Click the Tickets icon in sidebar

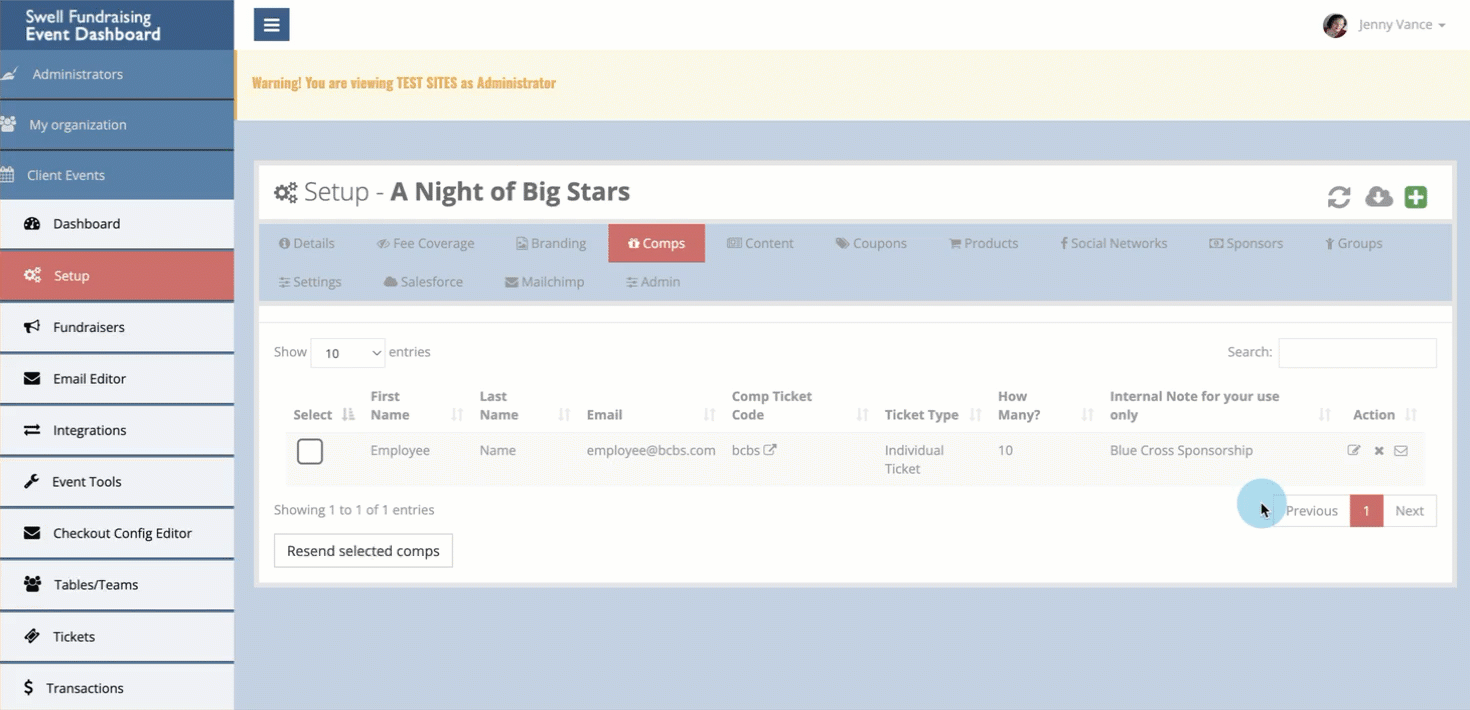32,636
